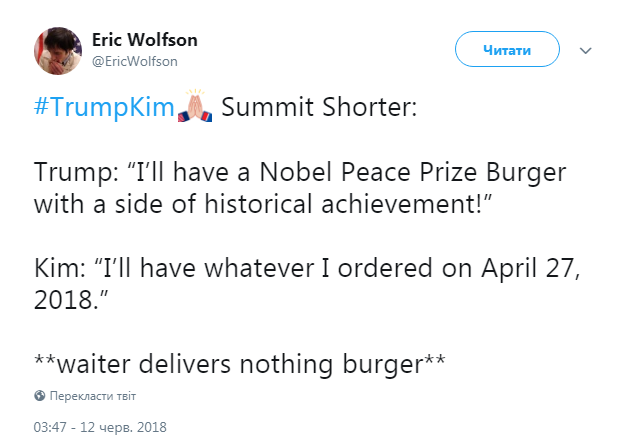The image size is (628, 443).
Task: Click the 'waiter delivers nothing burger' line
Action: tap(240, 364)
